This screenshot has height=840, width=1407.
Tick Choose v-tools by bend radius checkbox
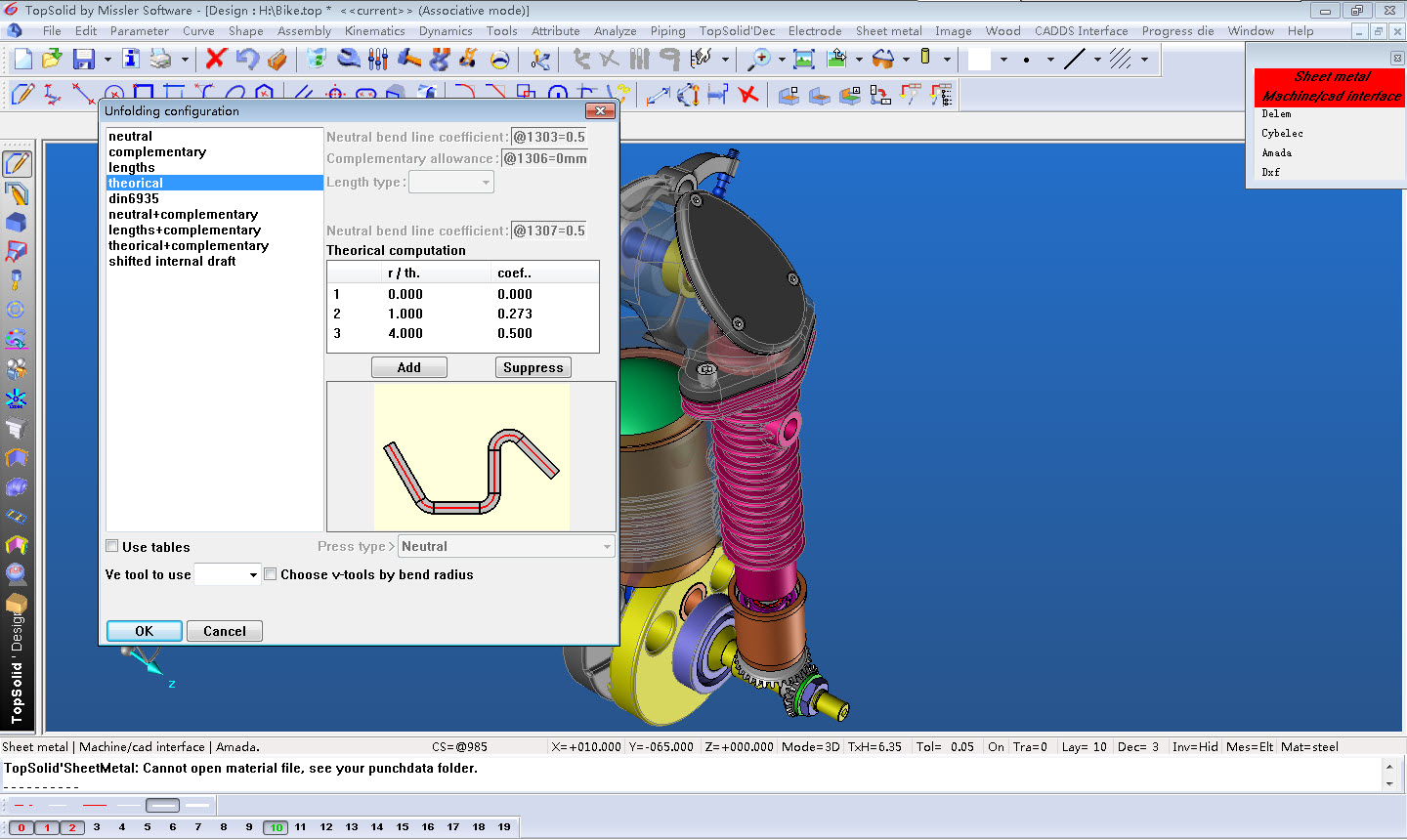271,574
